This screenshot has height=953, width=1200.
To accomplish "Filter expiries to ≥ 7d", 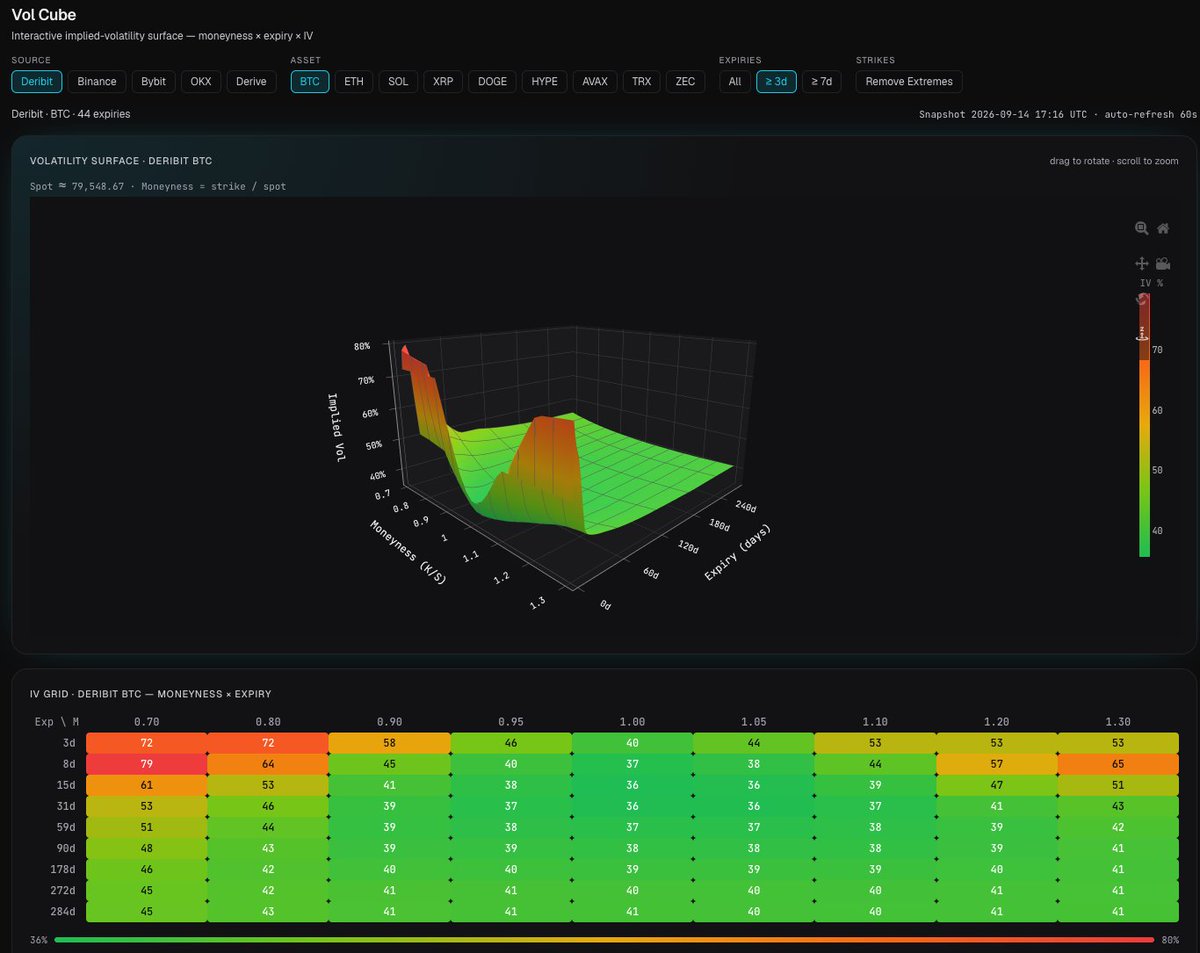I will point(821,81).
